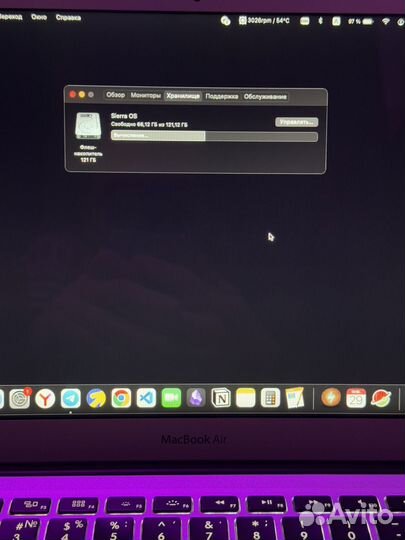
Task: Open the fan control 3026rpm / 54°C status item
Action: 264,21
